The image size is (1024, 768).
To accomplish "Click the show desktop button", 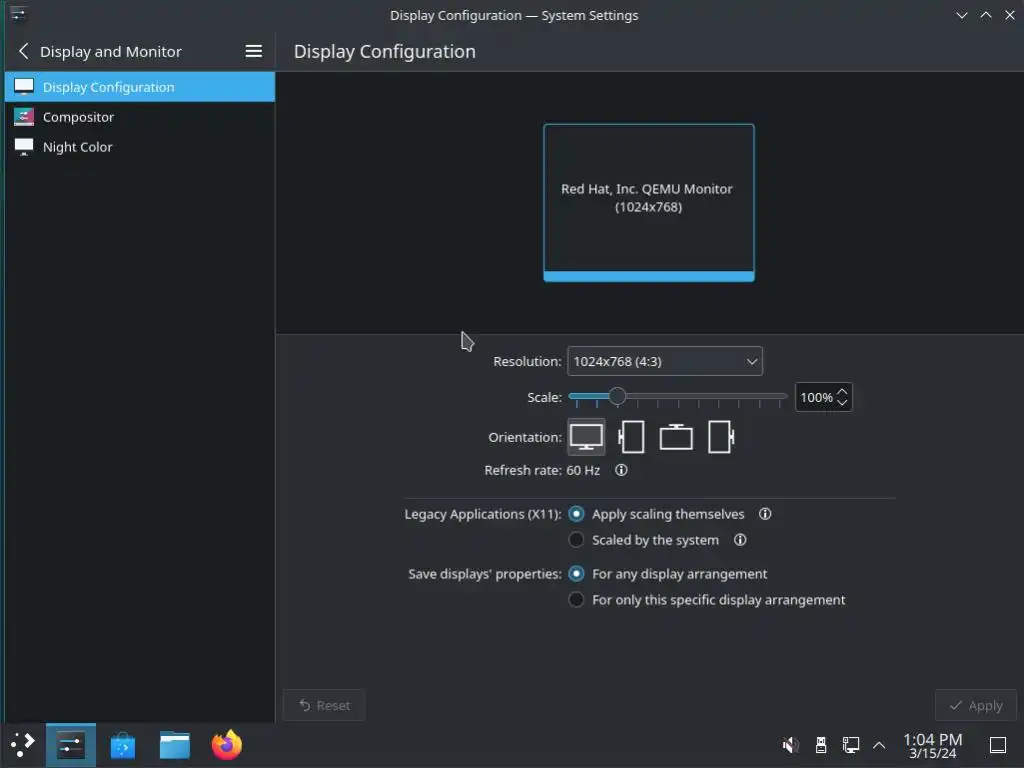I will pyautogui.click(x=998, y=745).
